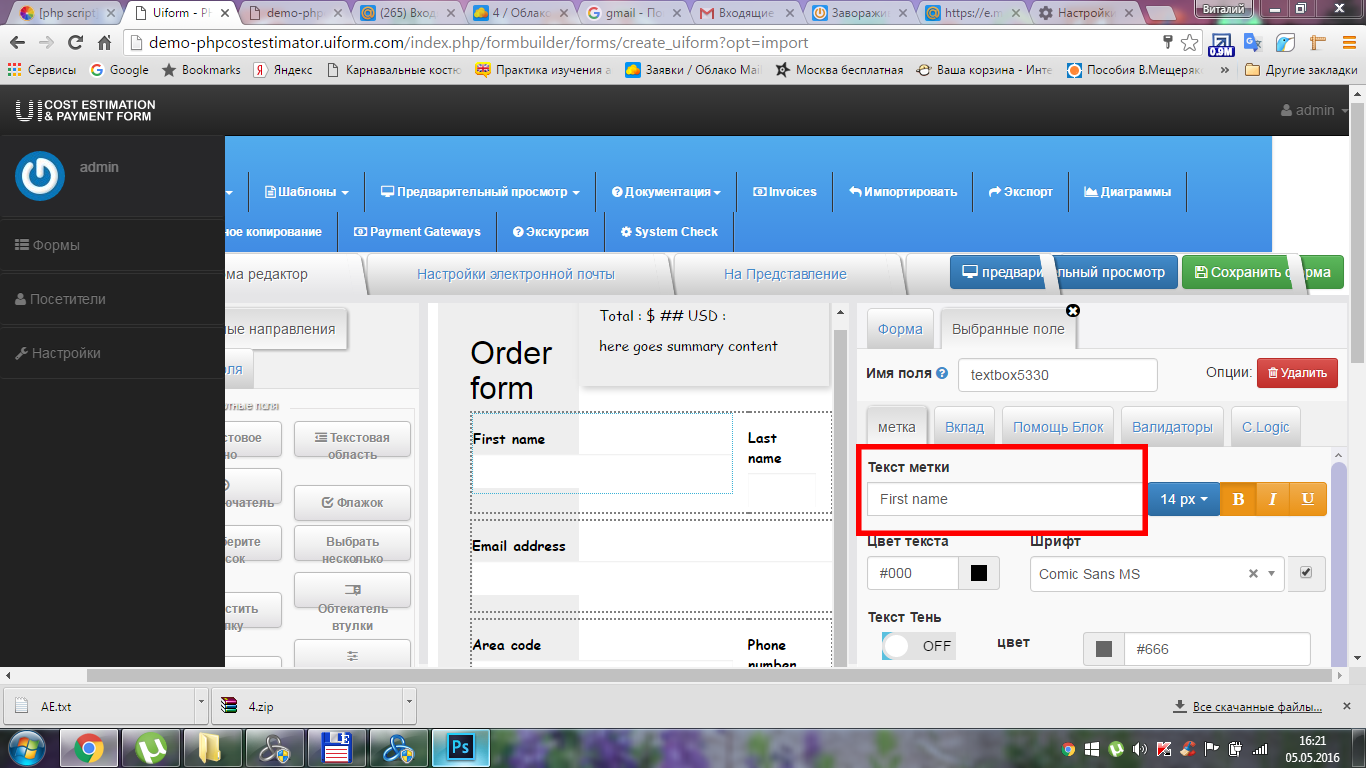Click the red Удалить button

(x=1297, y=373)
